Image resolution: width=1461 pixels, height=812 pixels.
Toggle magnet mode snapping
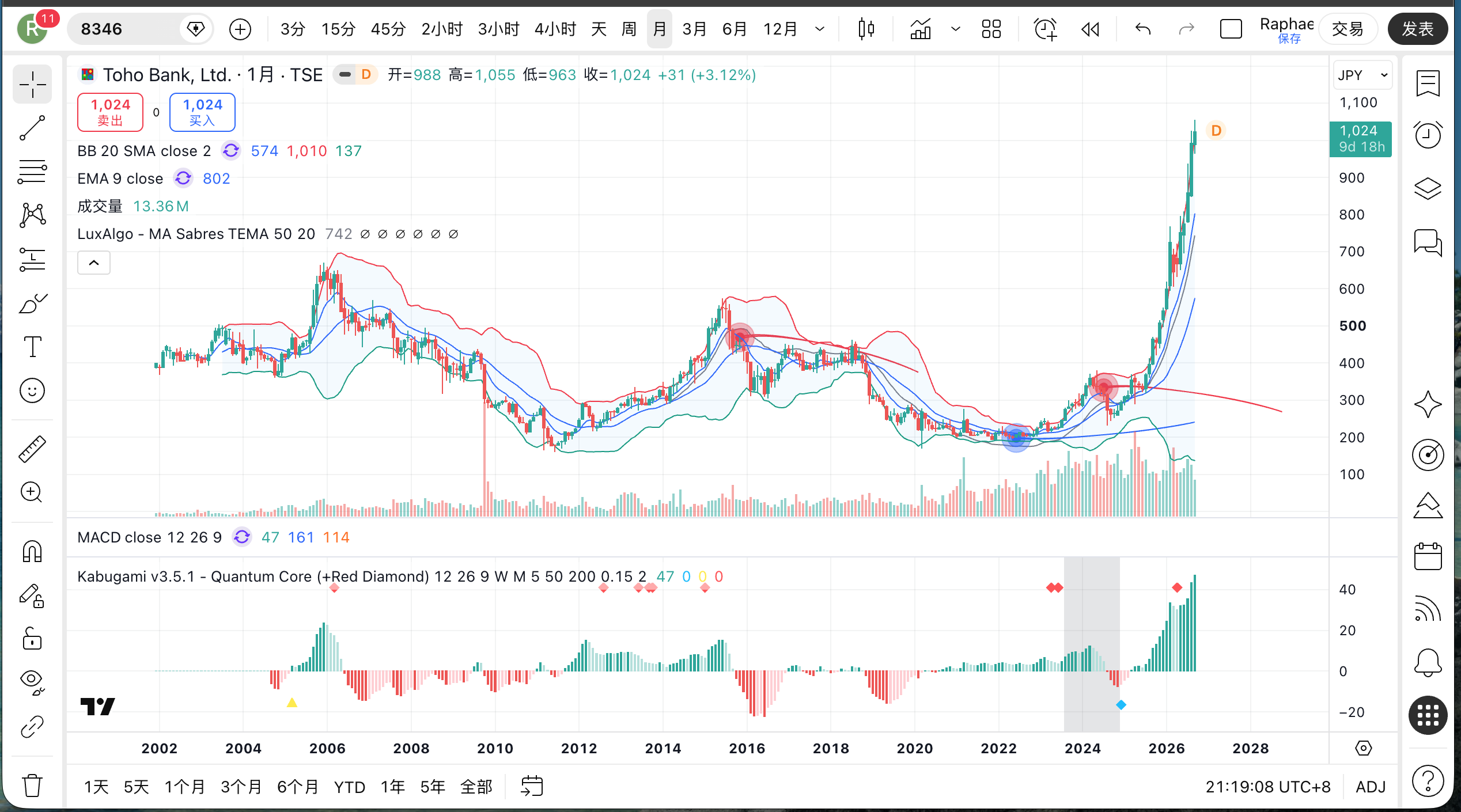pos(32,551)
